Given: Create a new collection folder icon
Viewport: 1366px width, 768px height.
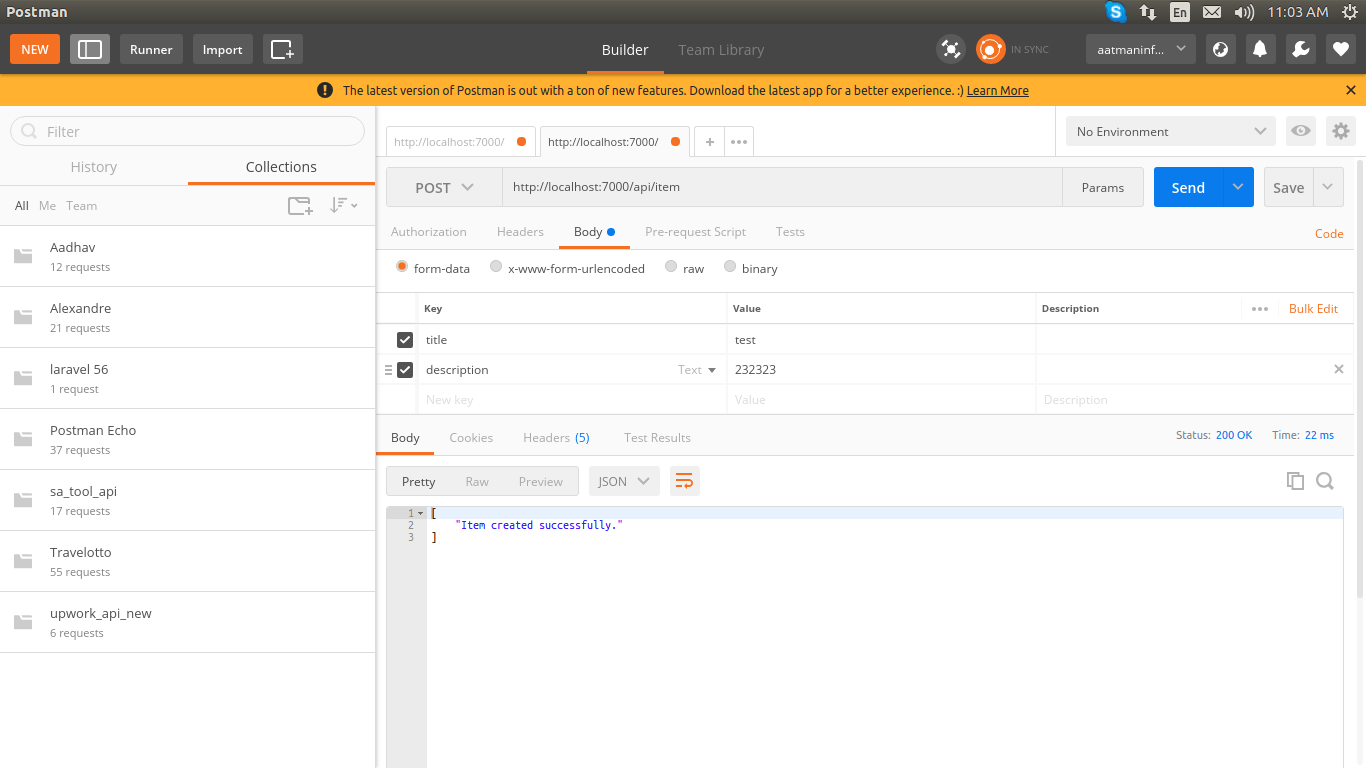Looking at the screenshot, I should coord(300,206).
